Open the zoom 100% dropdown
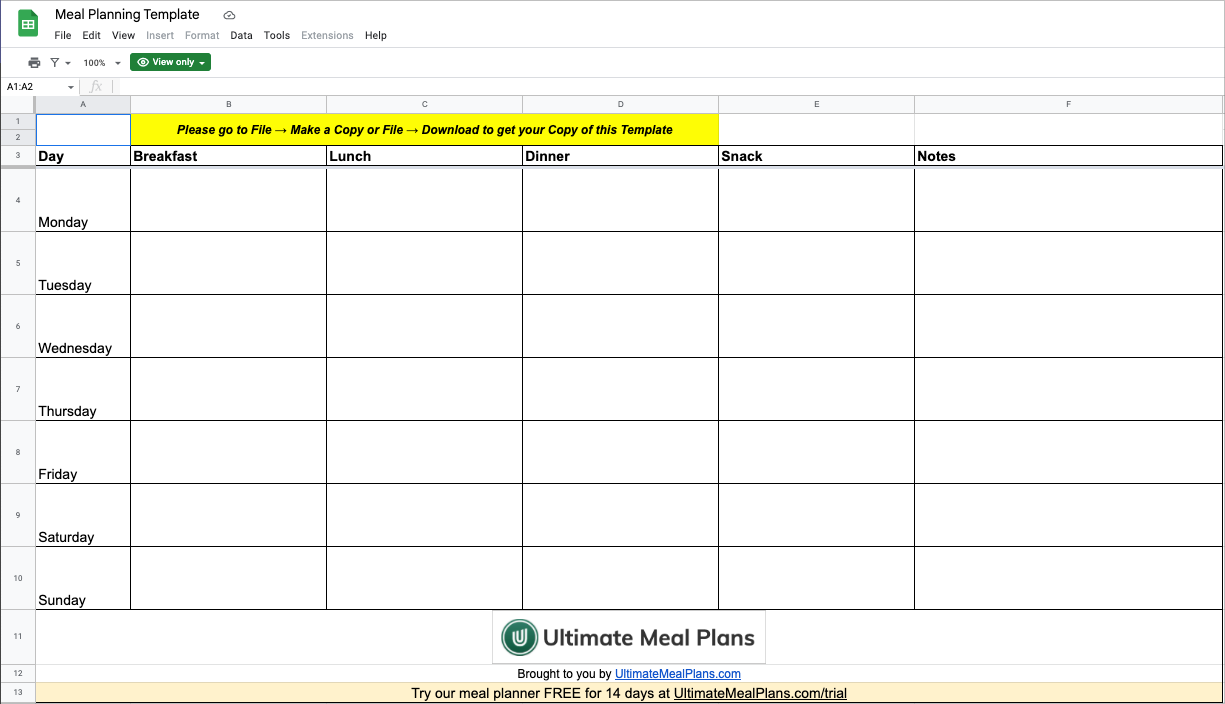 coord(102,62)
